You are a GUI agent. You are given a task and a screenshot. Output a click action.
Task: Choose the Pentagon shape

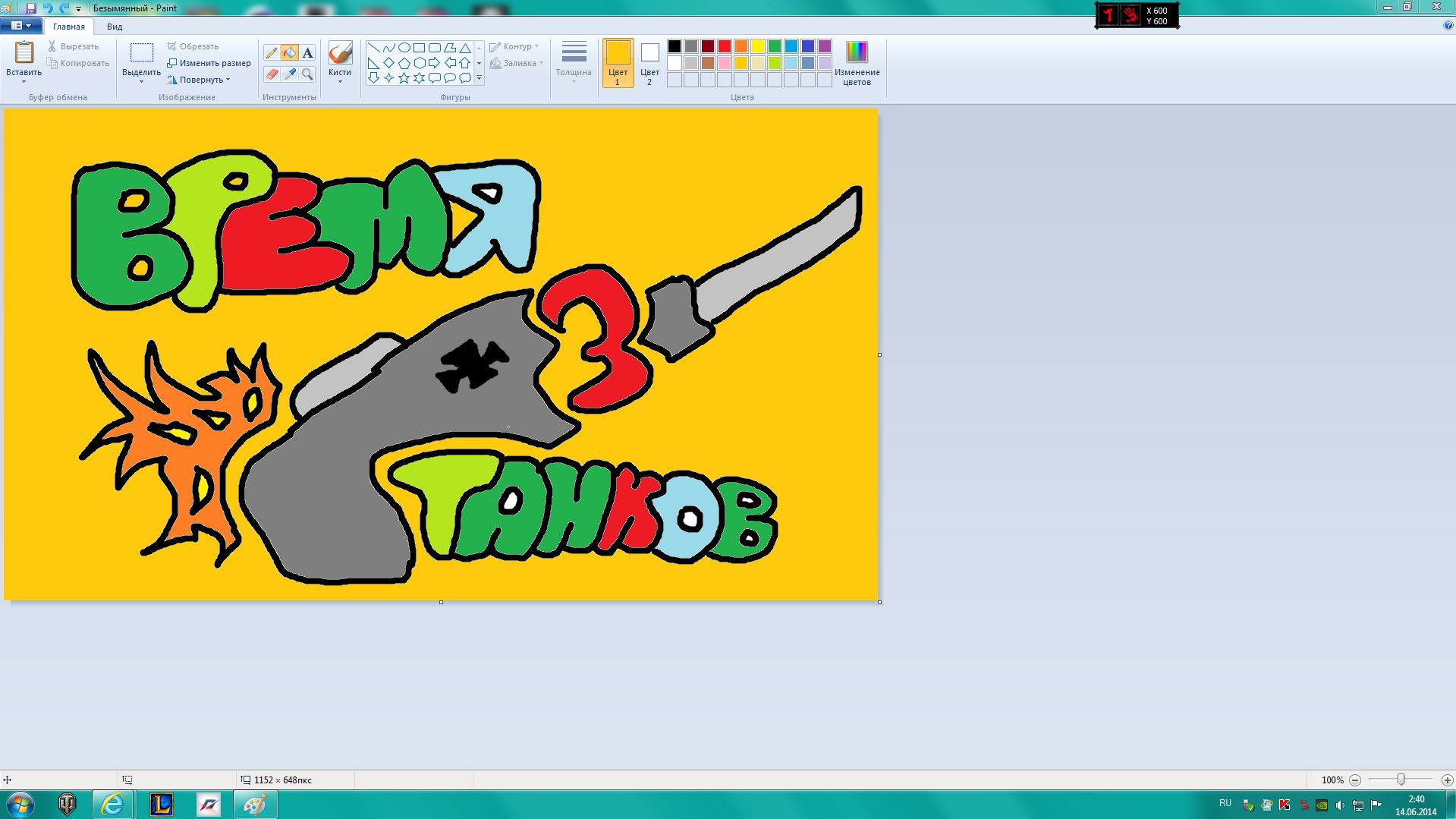tap(404, 63)
